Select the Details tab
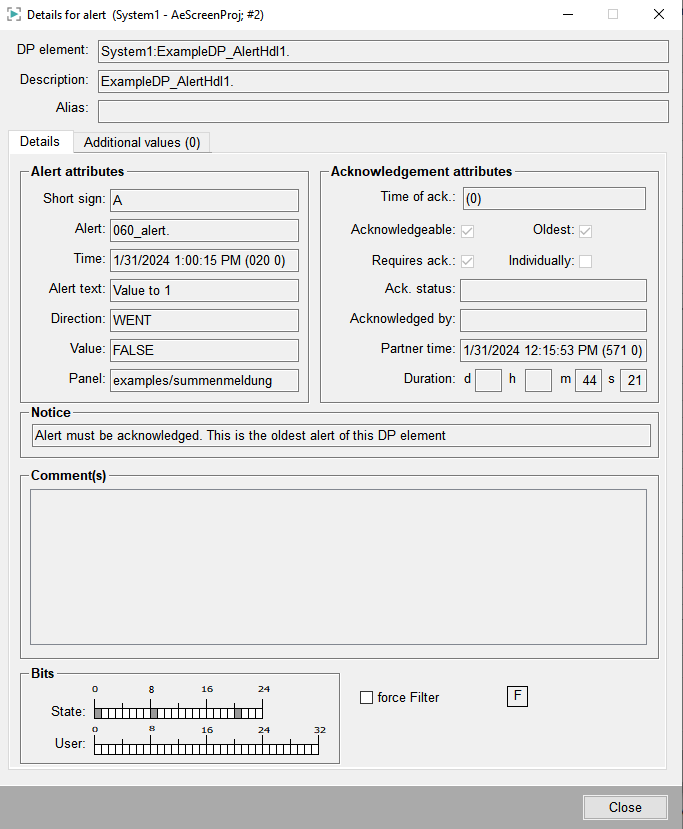Image resolution: width=683 pixels, height=829 pixels. 40,142
